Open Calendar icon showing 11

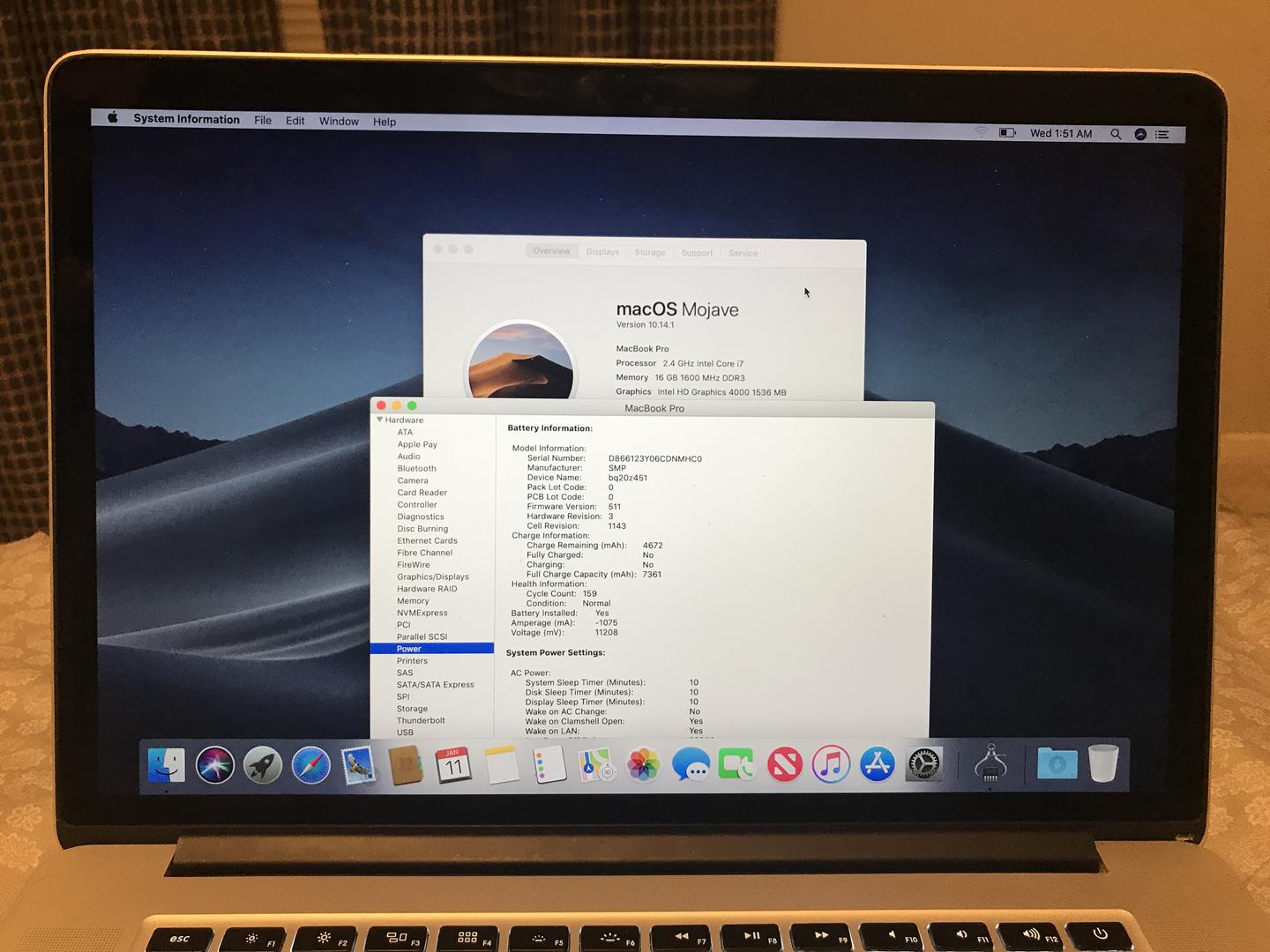453,765
